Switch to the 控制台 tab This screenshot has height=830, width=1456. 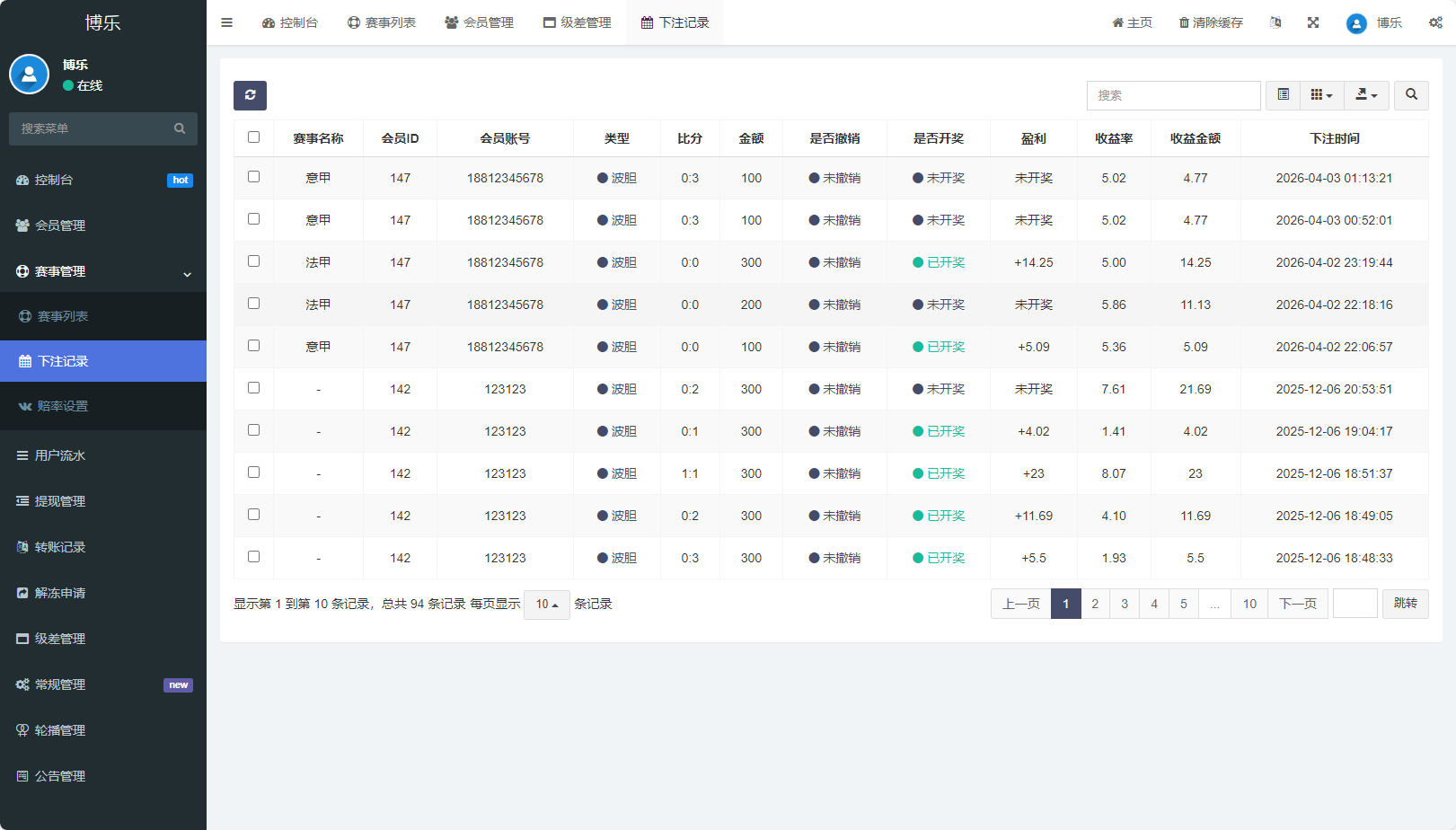coord(290,22)
